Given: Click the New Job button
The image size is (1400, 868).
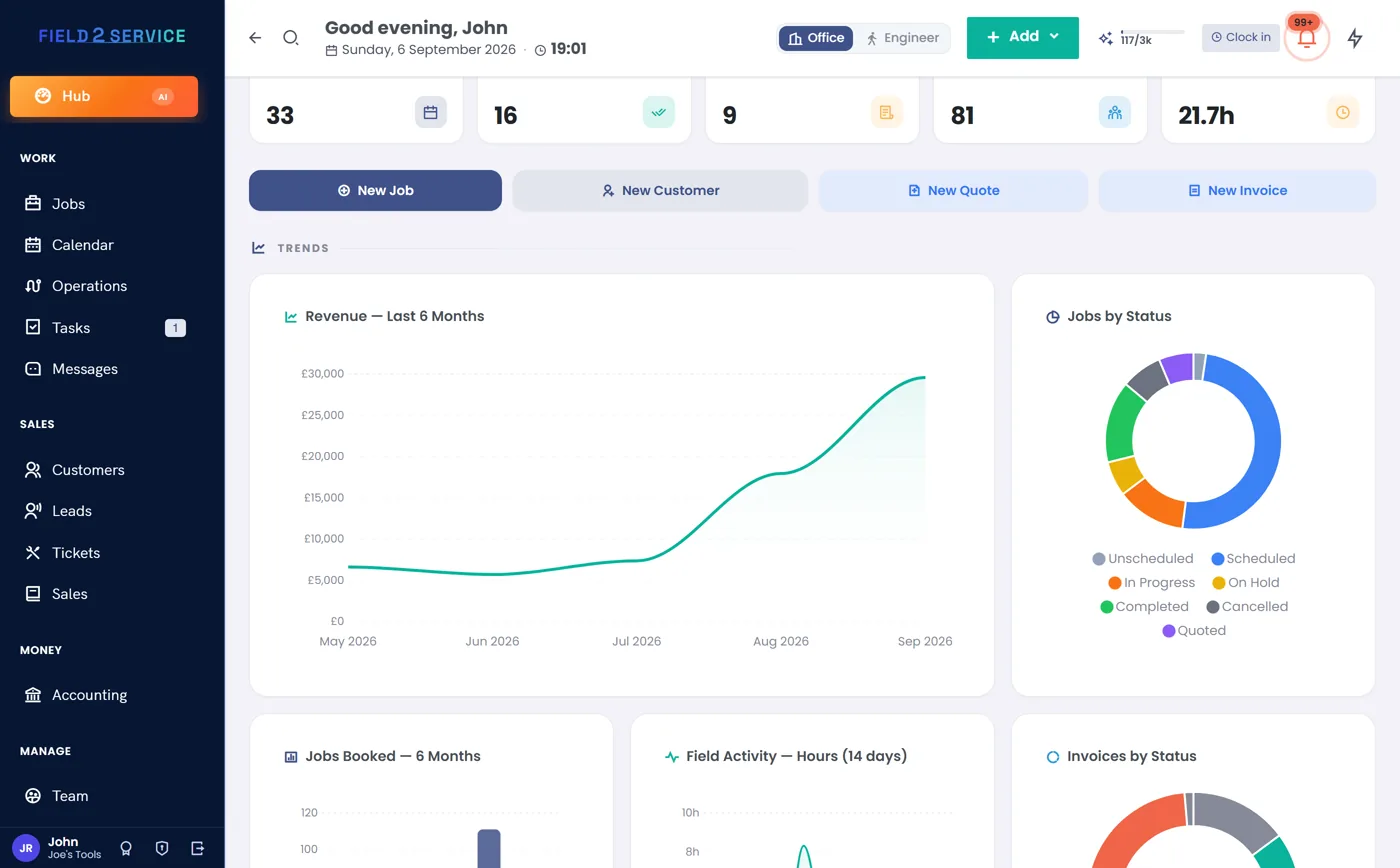Looking at the screenshot, I should click(x=375, y=190).
